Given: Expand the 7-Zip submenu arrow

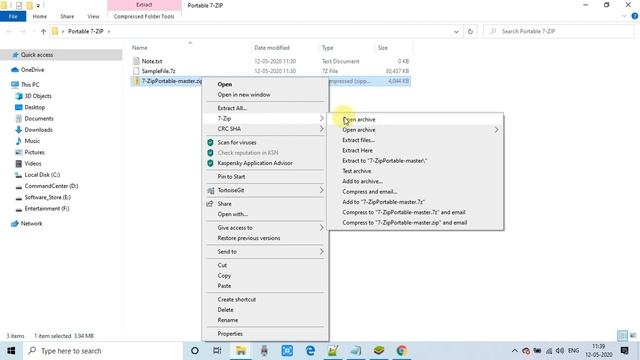Looking at the screenshot, I should (x=321, y=118).
